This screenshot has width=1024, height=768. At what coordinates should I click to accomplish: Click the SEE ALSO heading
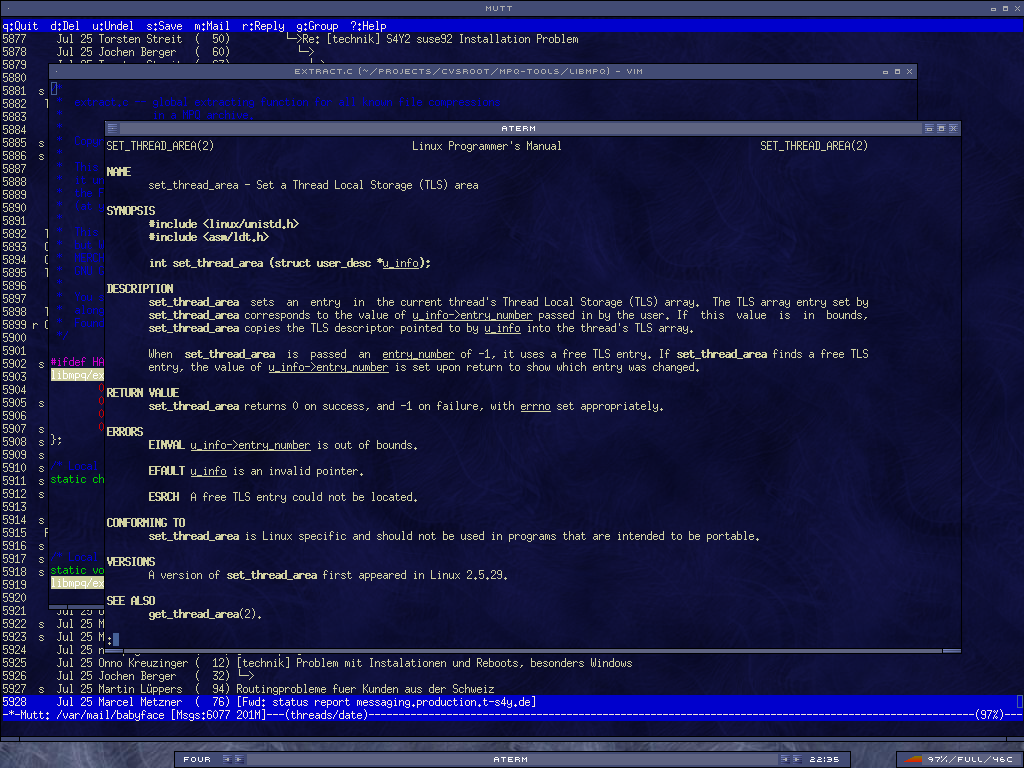coord(131,601)
